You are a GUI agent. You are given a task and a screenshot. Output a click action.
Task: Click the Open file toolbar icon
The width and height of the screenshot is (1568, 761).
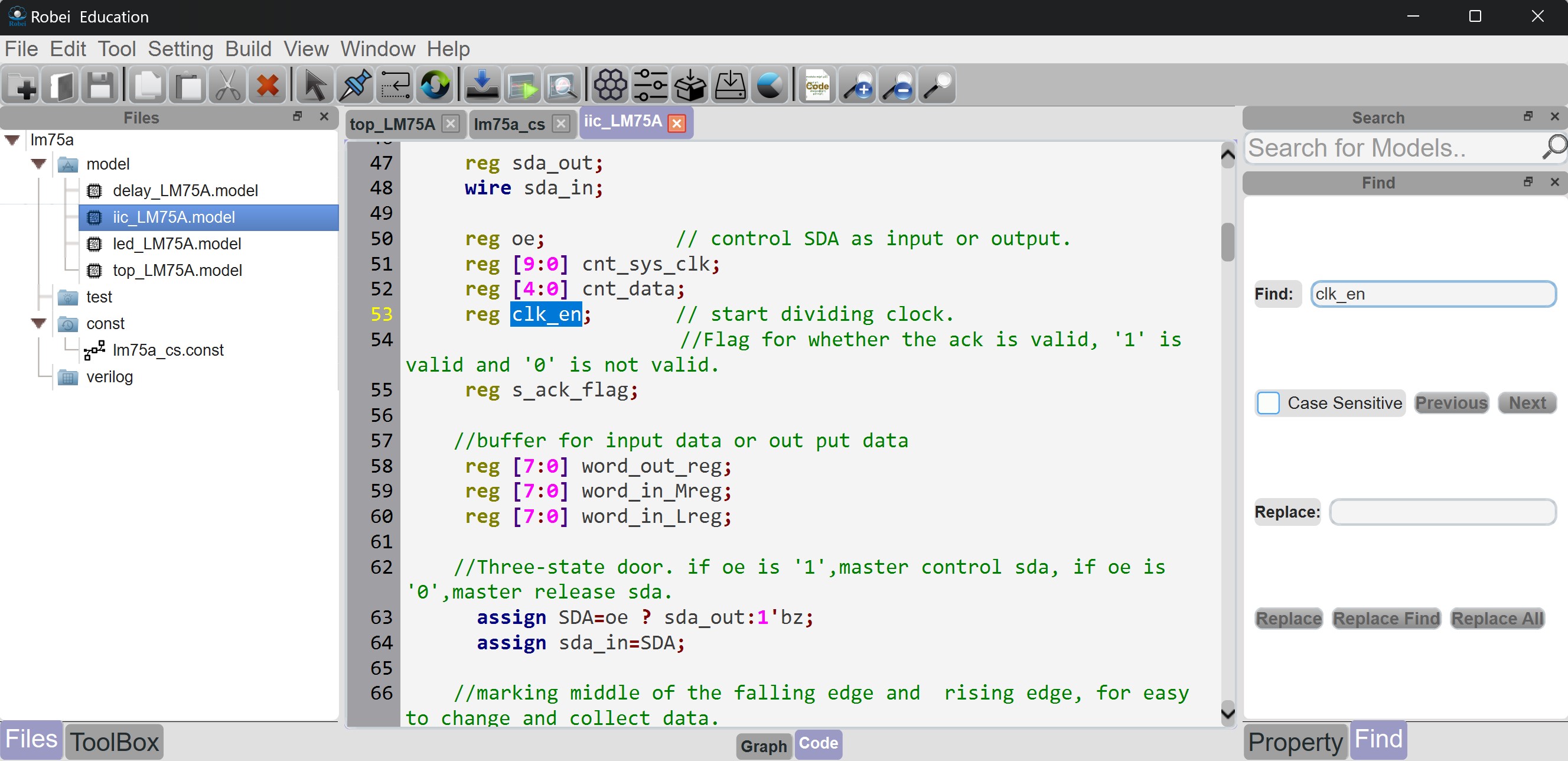[61, 85]
